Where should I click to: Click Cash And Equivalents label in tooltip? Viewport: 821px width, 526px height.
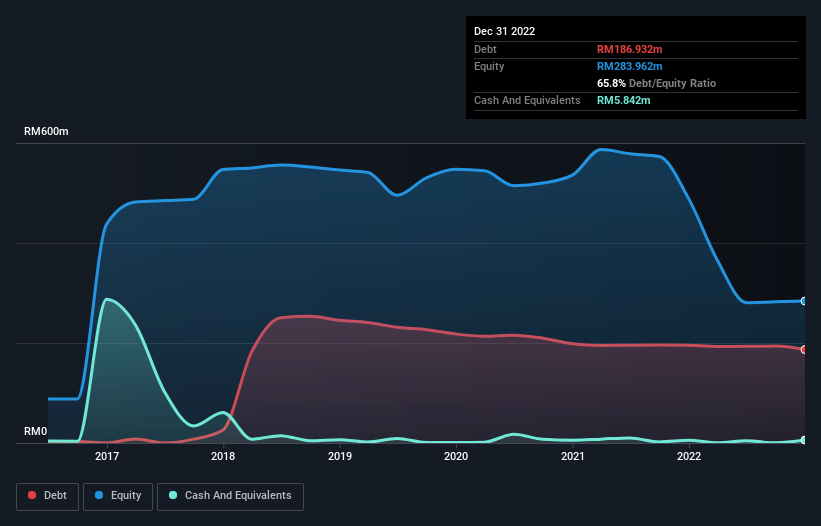tap(527, 100)
